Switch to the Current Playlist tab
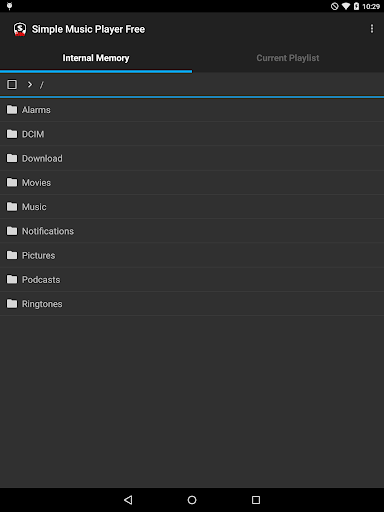The width and height of the screenshot is (384, 512). point(288,58)
